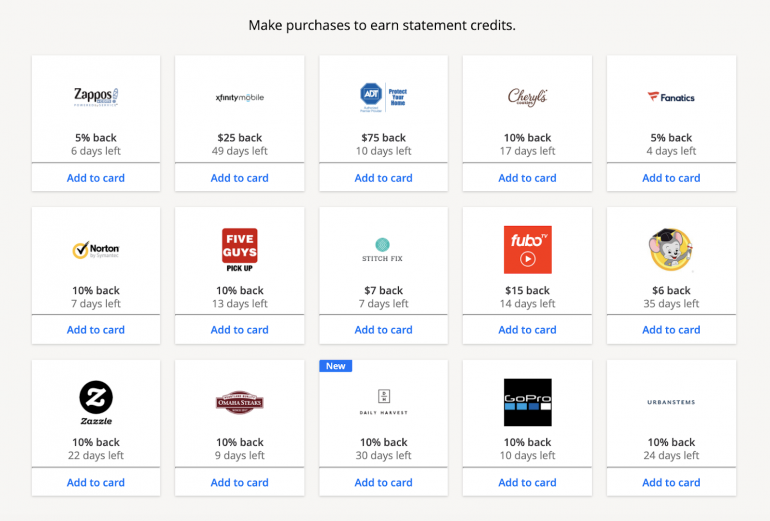Click the Stitch Fix logo
The height and width of the screenshot is (521, 770).
click(x=384, y=250)
